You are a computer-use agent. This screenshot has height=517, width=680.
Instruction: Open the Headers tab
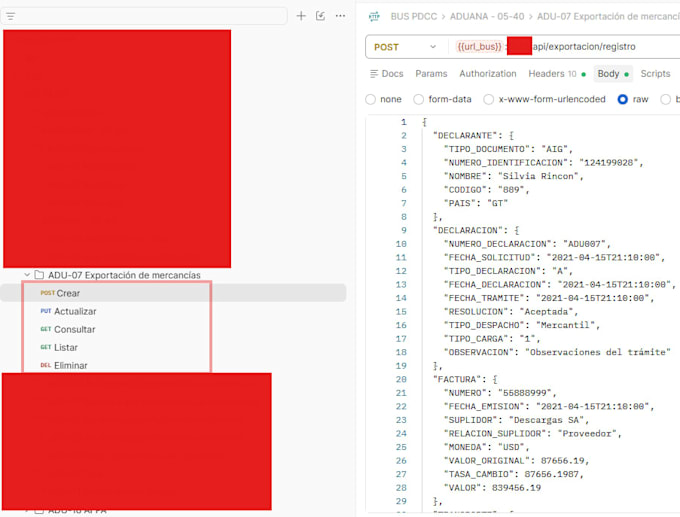coord(557,74)
